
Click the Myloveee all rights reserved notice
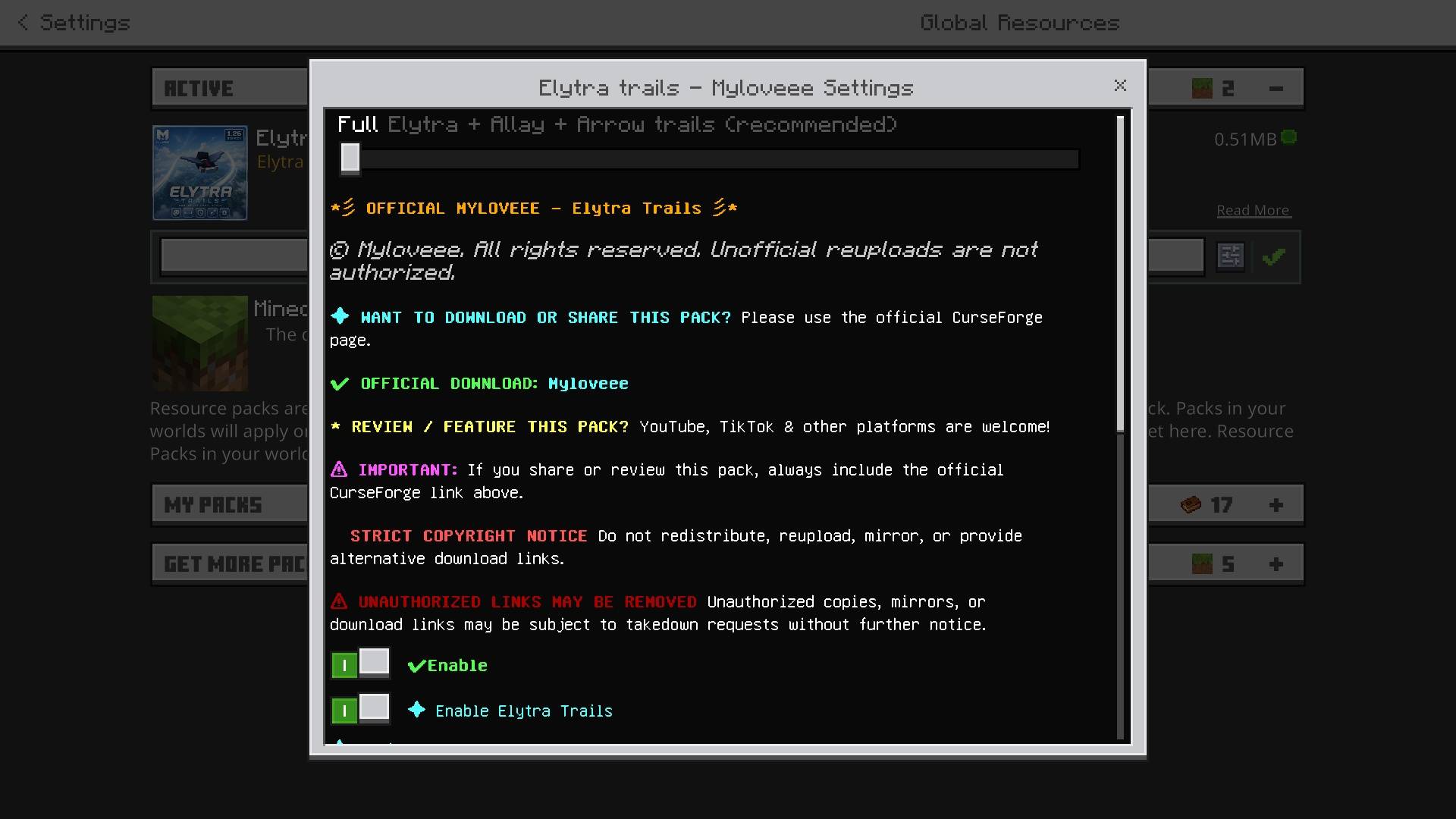pos(683,261)
